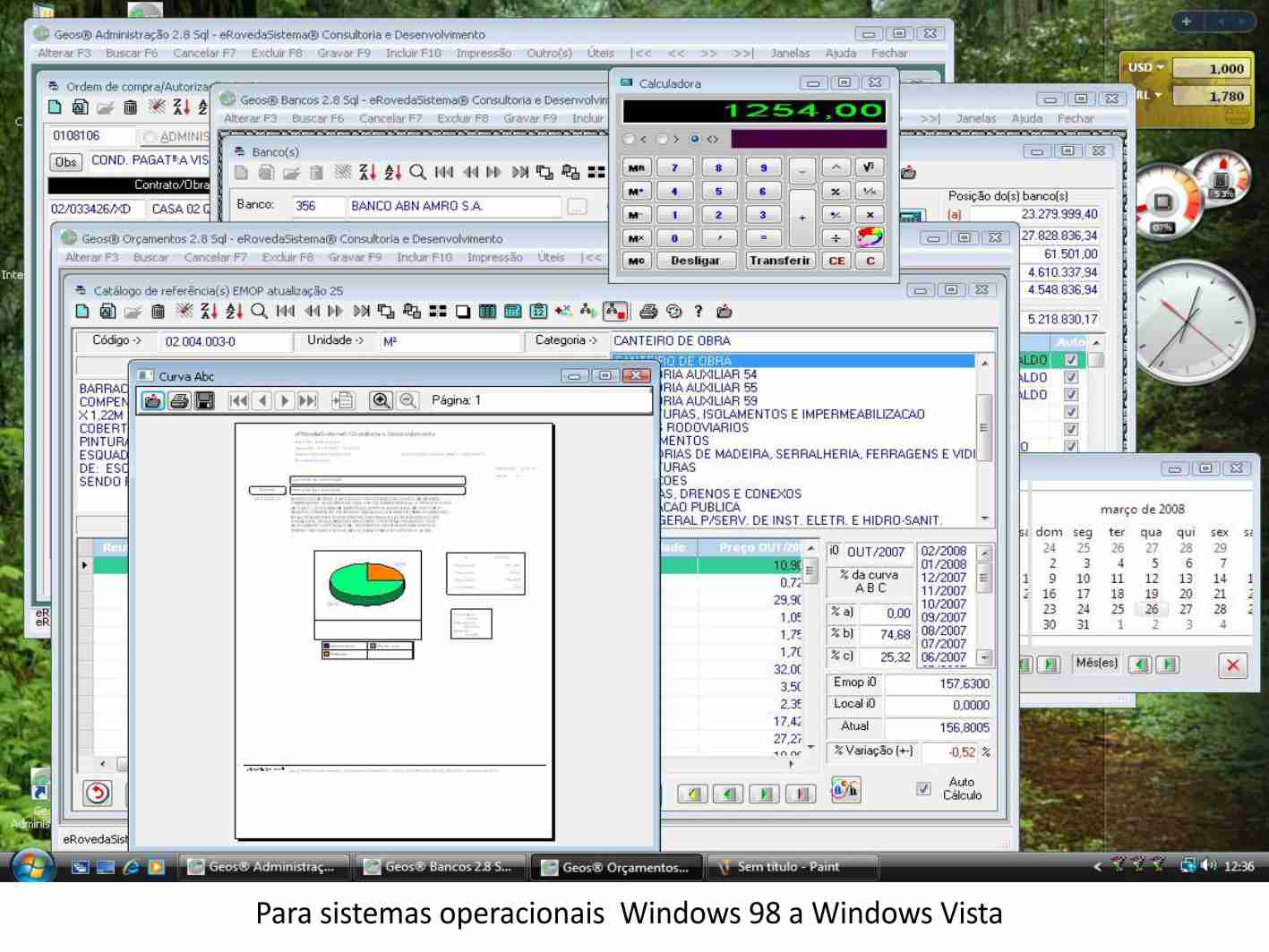Screen dimensions: 1269x952
Task: Zoom in on the Curva Abc report
Action: pos(381,401)
